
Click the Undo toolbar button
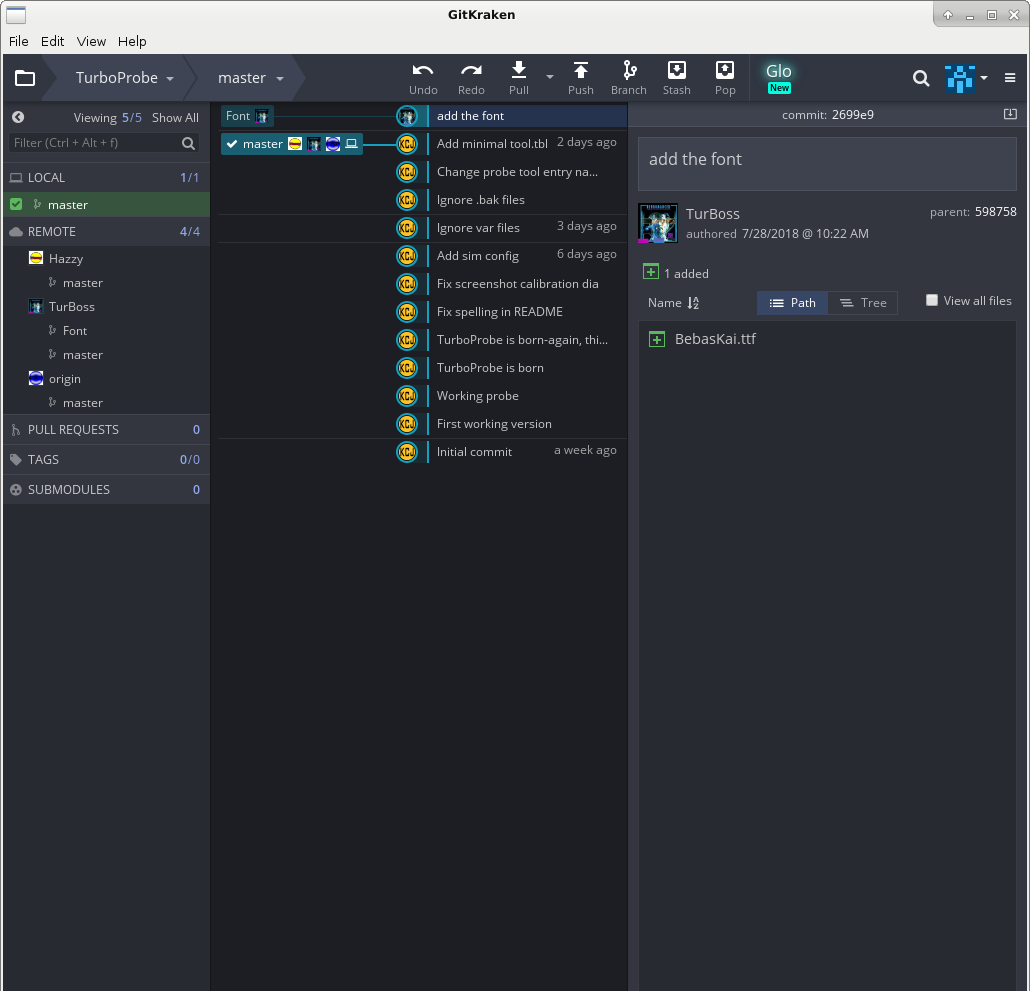point(423,79)
